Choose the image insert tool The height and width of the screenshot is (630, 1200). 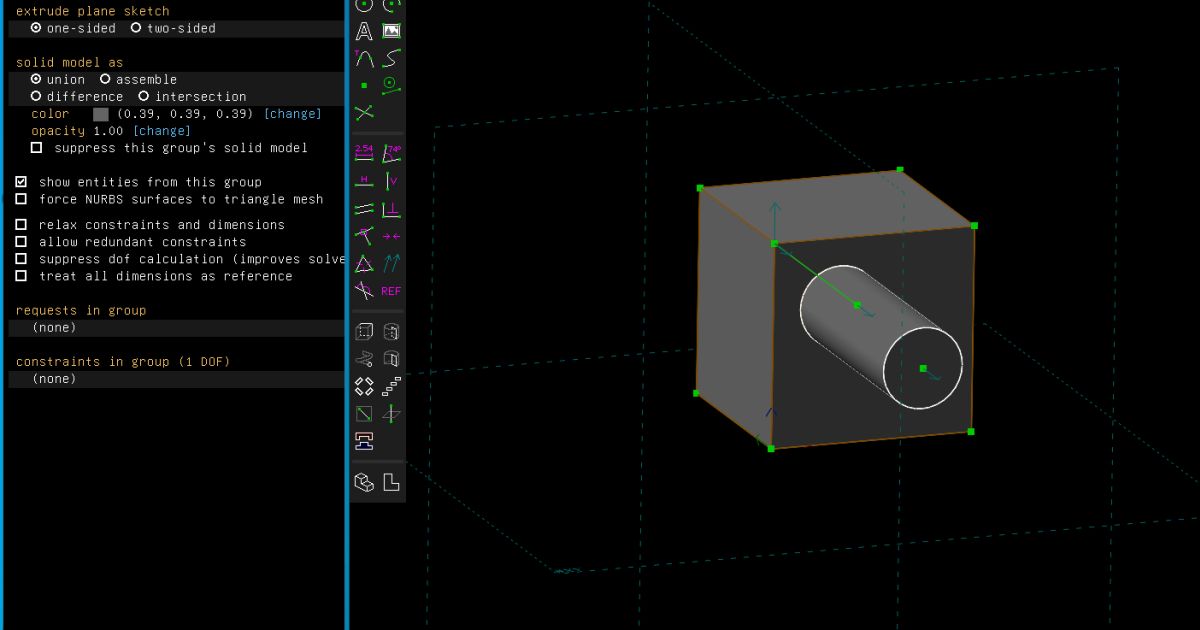(x=391, y=32)
